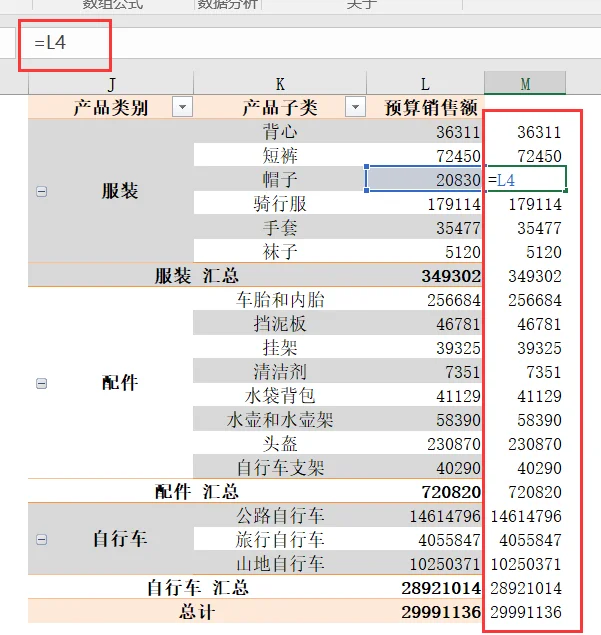Select bold subtotal value 720820

tap(425, 492)
